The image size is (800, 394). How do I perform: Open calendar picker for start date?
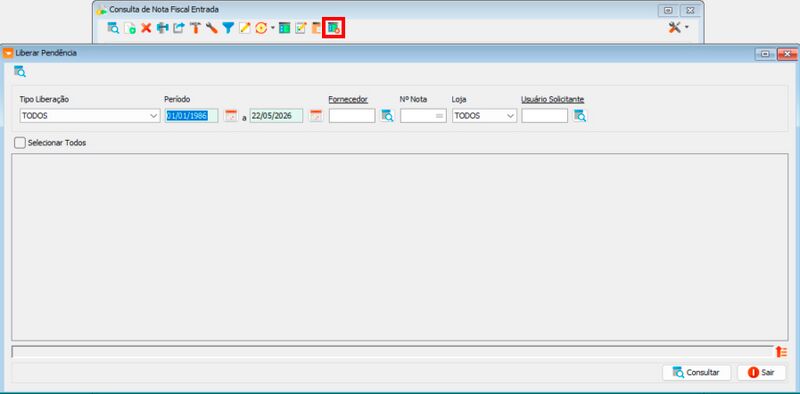231,116
